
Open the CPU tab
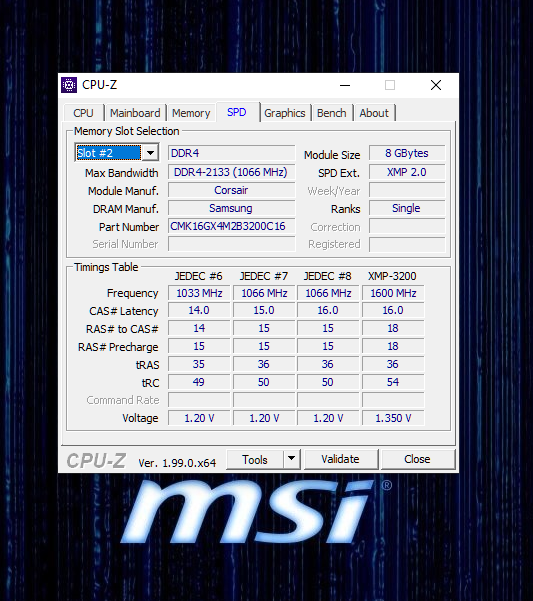84,113
